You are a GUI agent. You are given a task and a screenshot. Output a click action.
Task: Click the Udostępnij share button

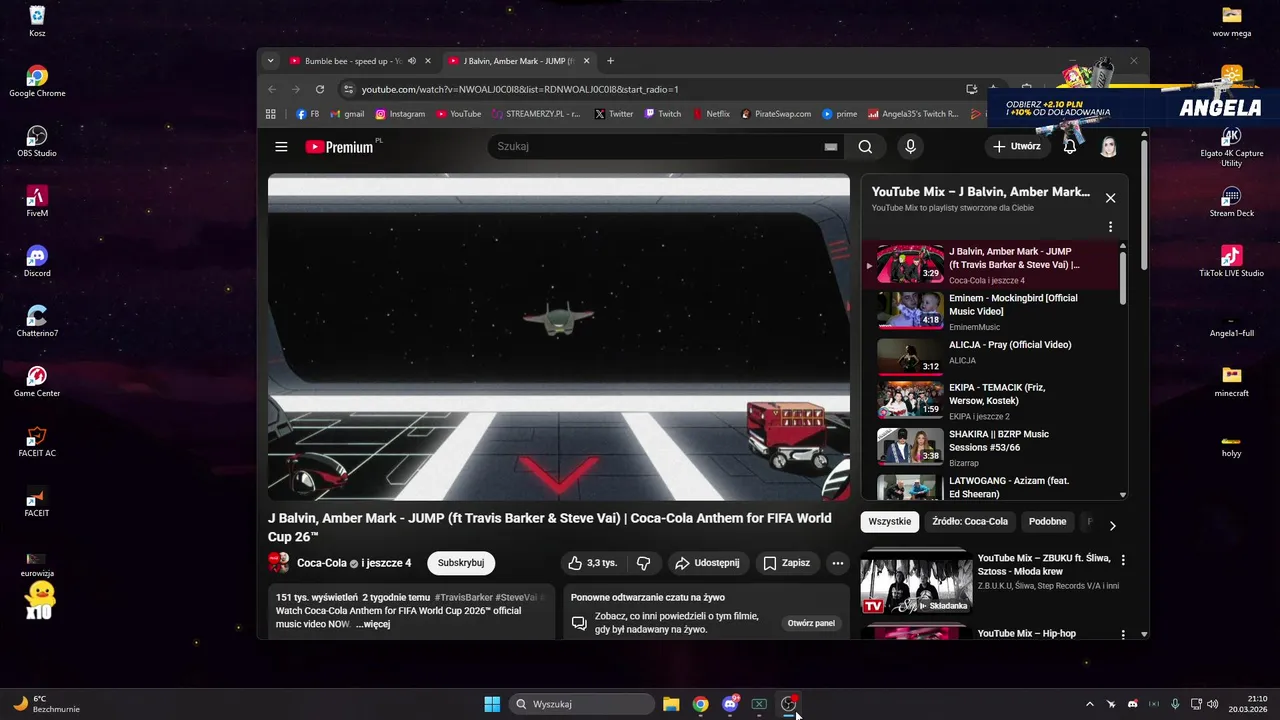(x=708, y=563)
